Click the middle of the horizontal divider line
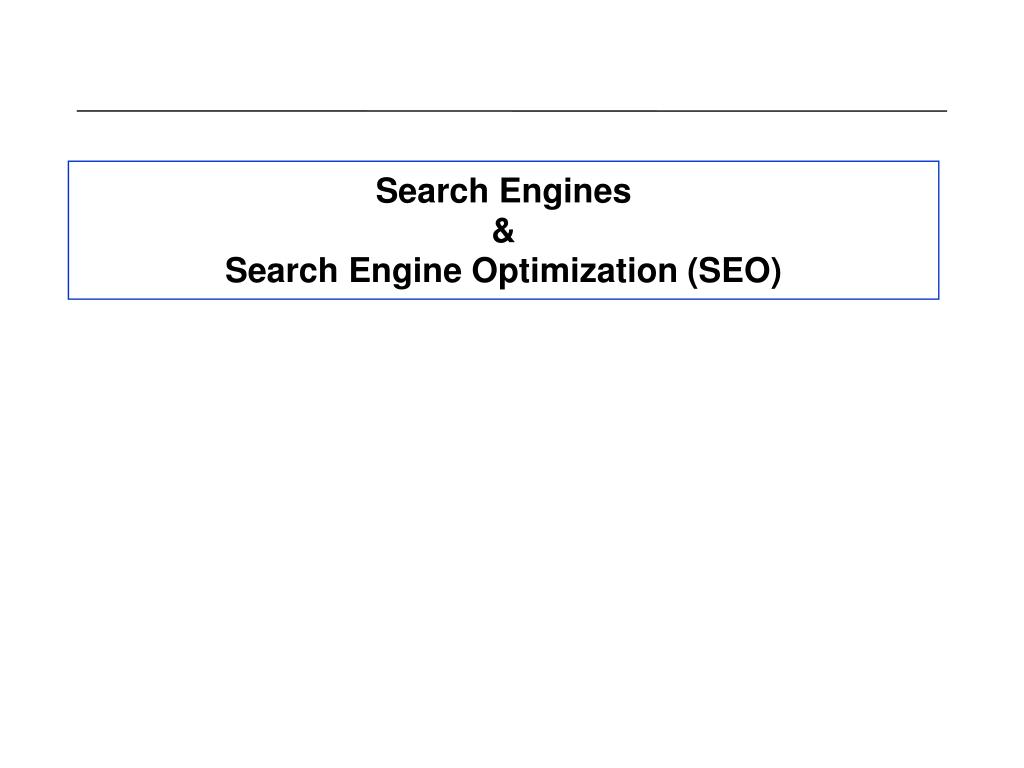The height and width of the screenshot is (768, 1024). point(512,111)
